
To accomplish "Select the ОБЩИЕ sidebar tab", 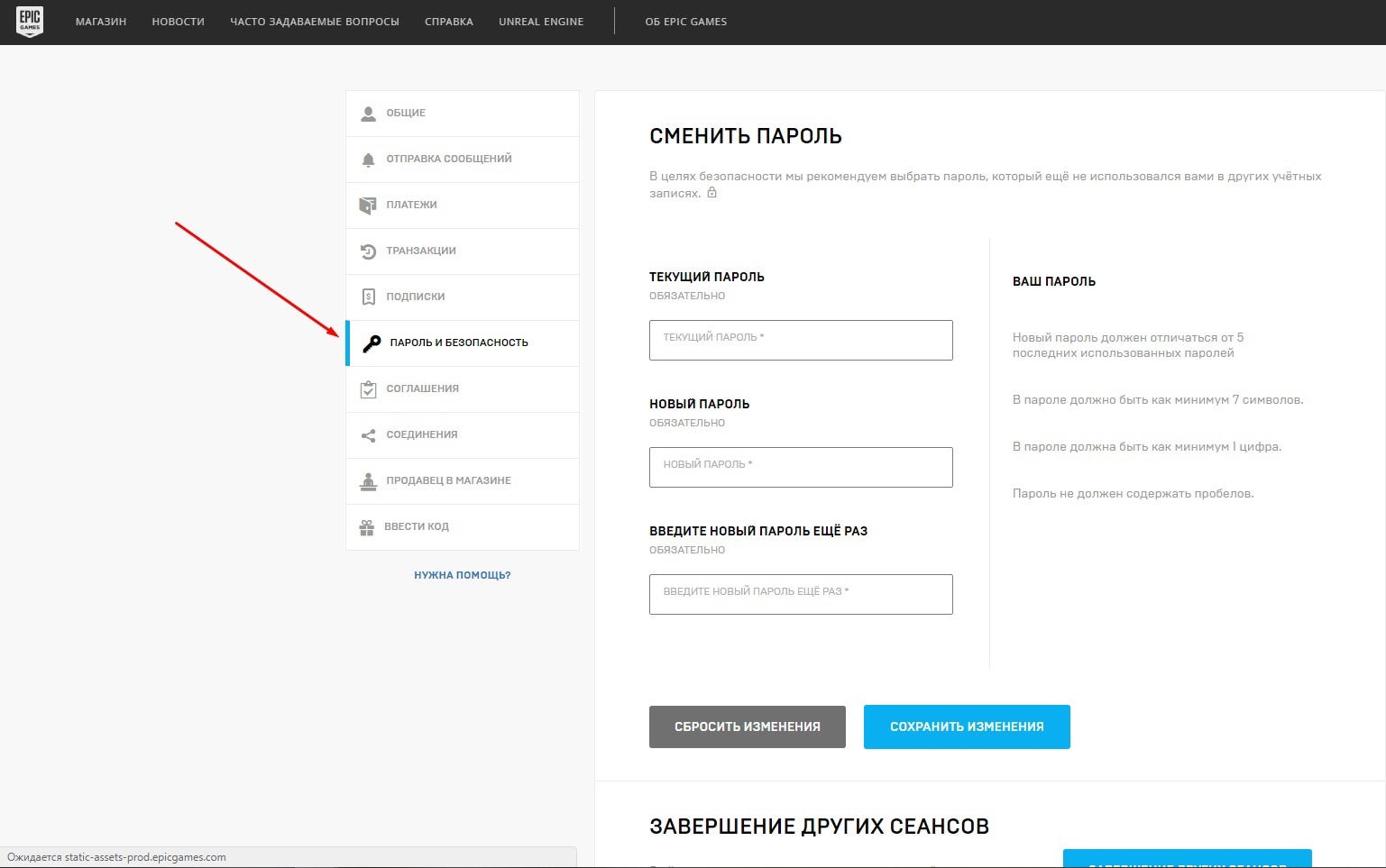I will coord(463,114).
